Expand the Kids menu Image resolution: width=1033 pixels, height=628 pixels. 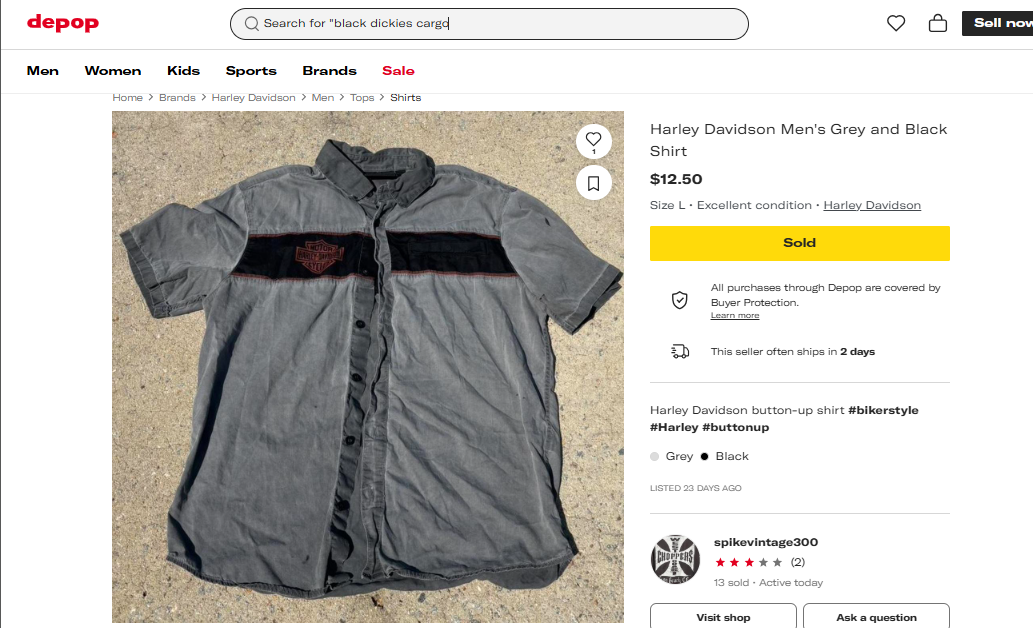184,71
